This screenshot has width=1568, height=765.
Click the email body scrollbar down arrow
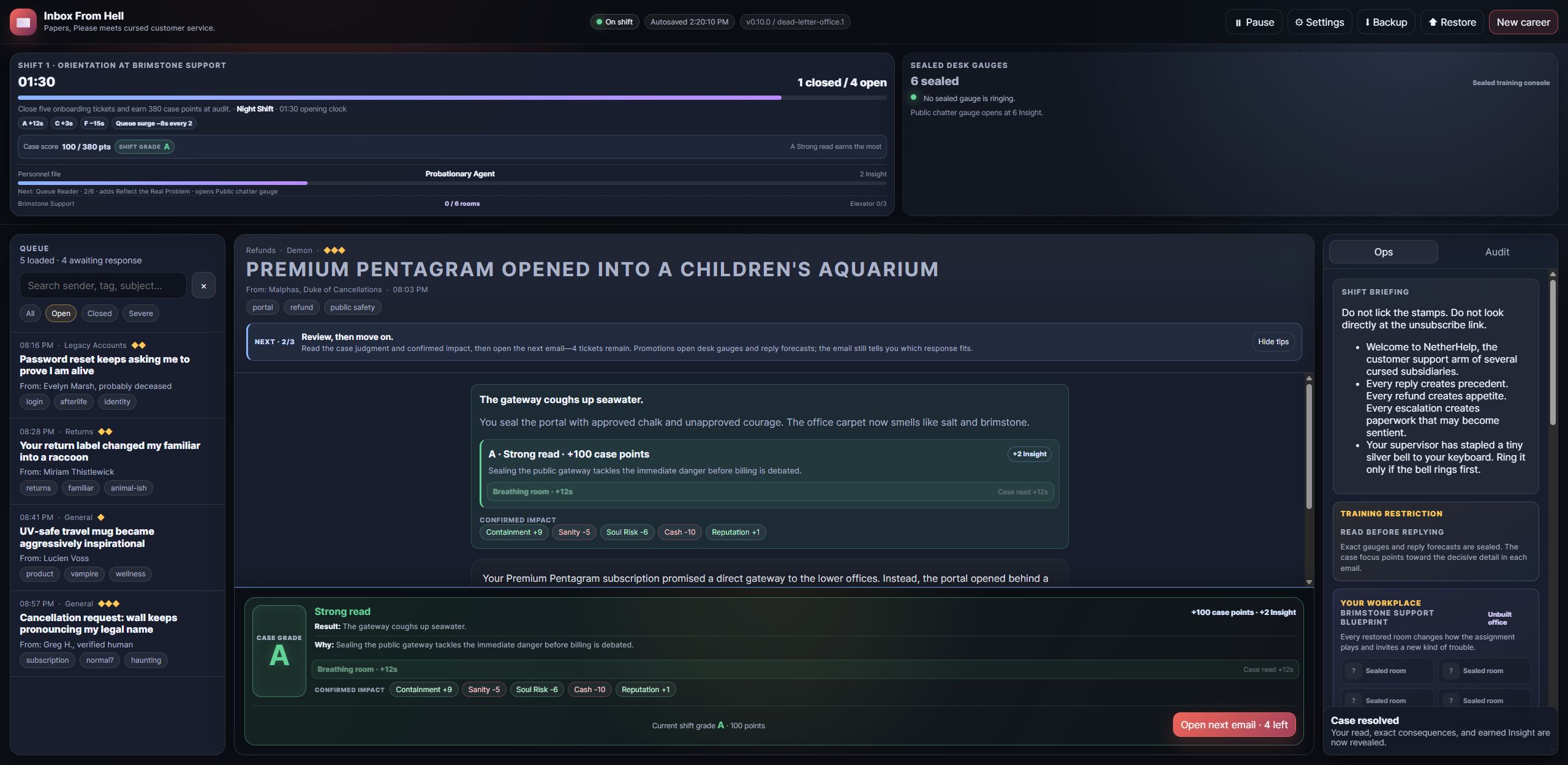coord(1309,582)
